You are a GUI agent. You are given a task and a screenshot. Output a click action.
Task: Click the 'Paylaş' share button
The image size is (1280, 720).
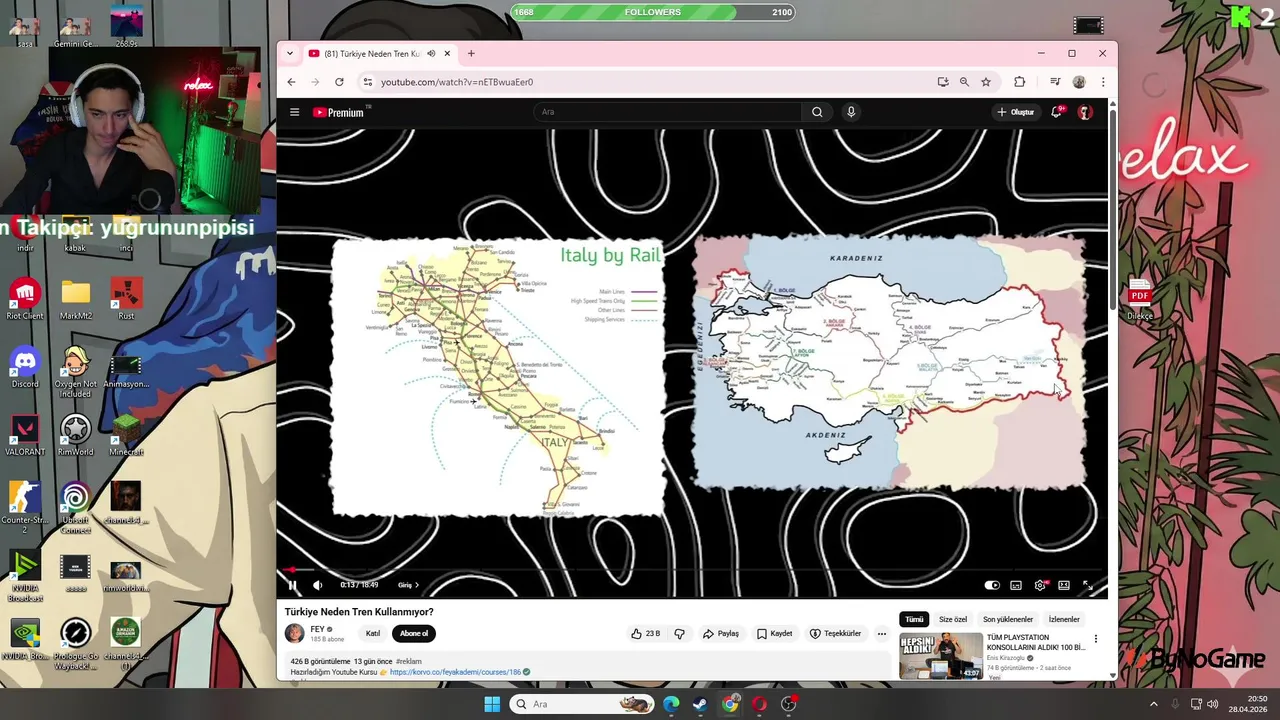(720, 633)
